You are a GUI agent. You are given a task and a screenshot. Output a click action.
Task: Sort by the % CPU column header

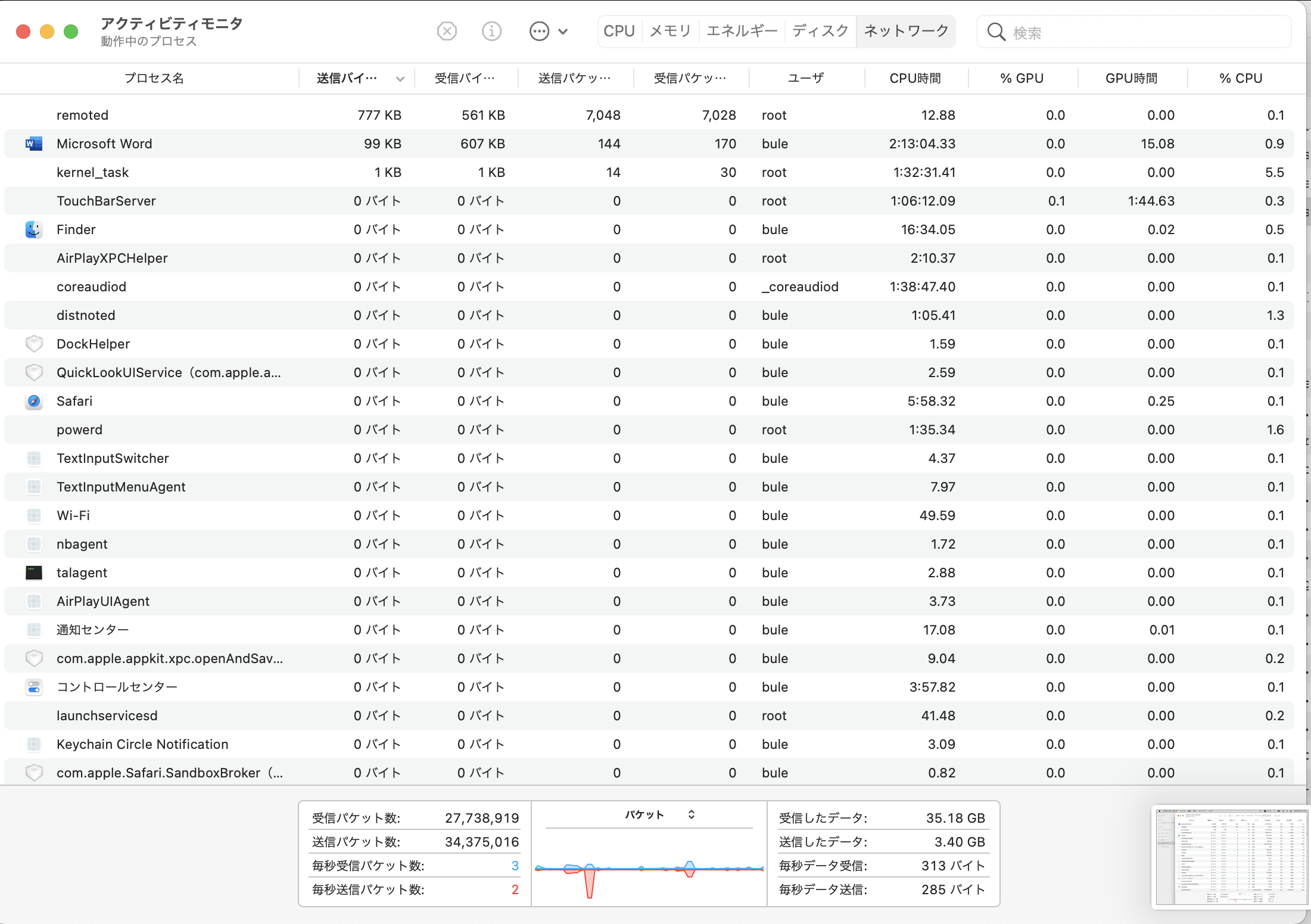coord(1240,78)
